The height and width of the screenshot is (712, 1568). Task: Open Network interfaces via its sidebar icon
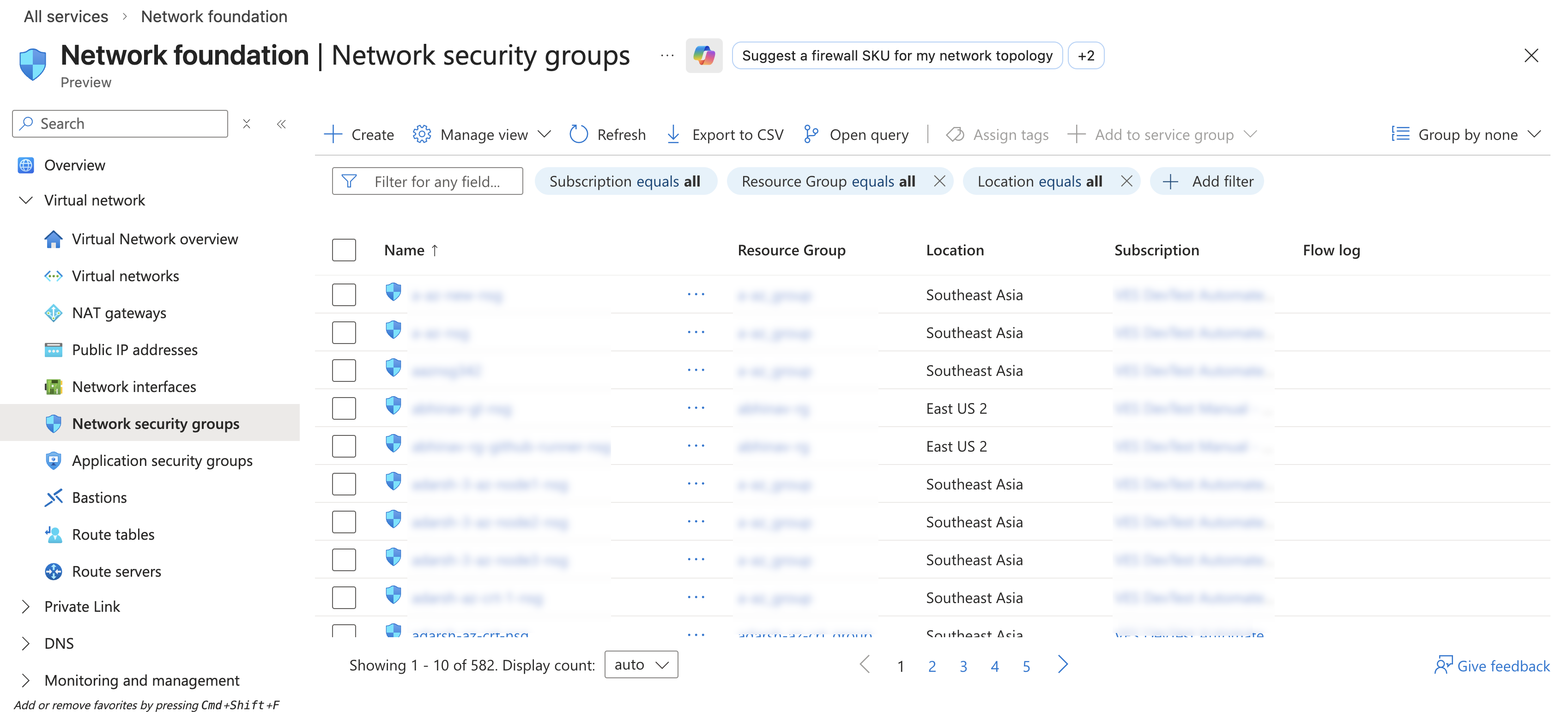point(54,386)
